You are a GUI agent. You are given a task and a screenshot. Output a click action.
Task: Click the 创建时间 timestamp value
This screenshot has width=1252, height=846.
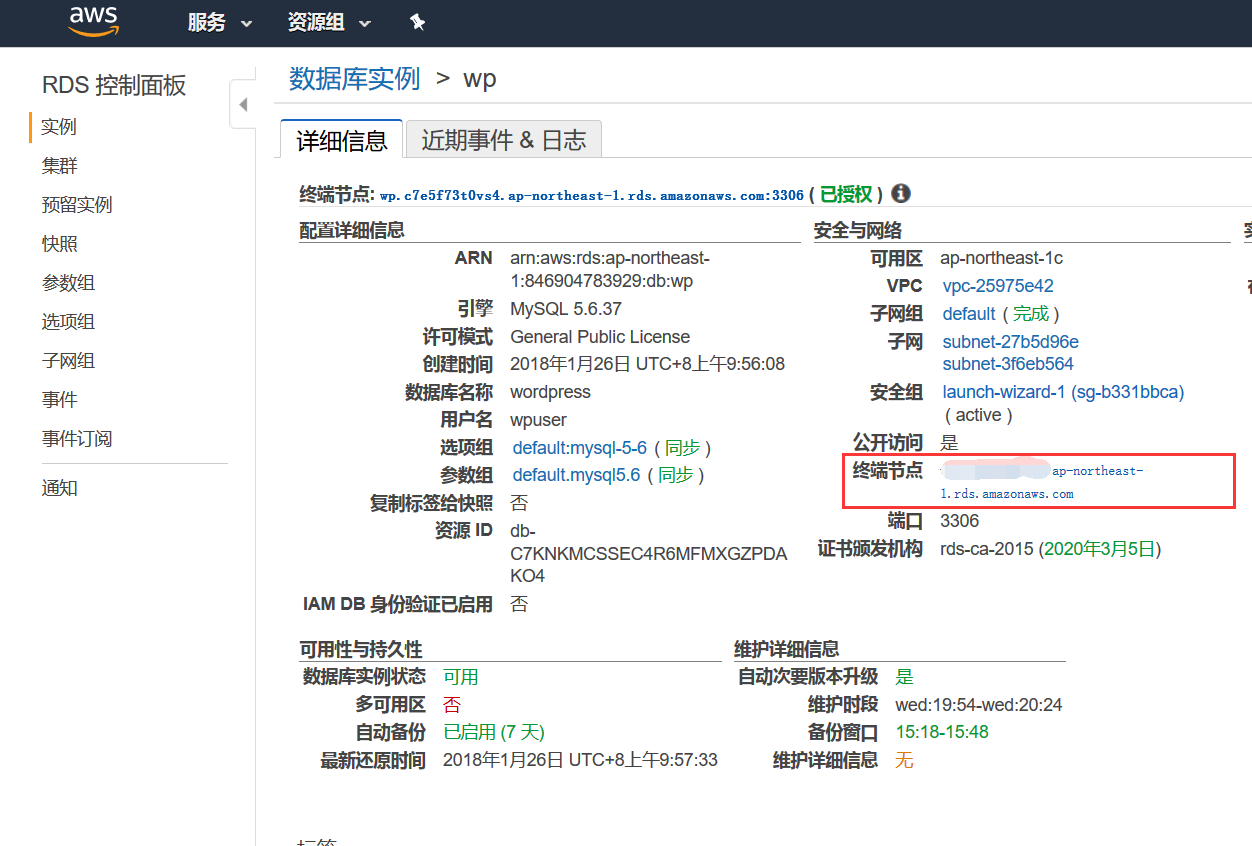(x=647, y=364)
